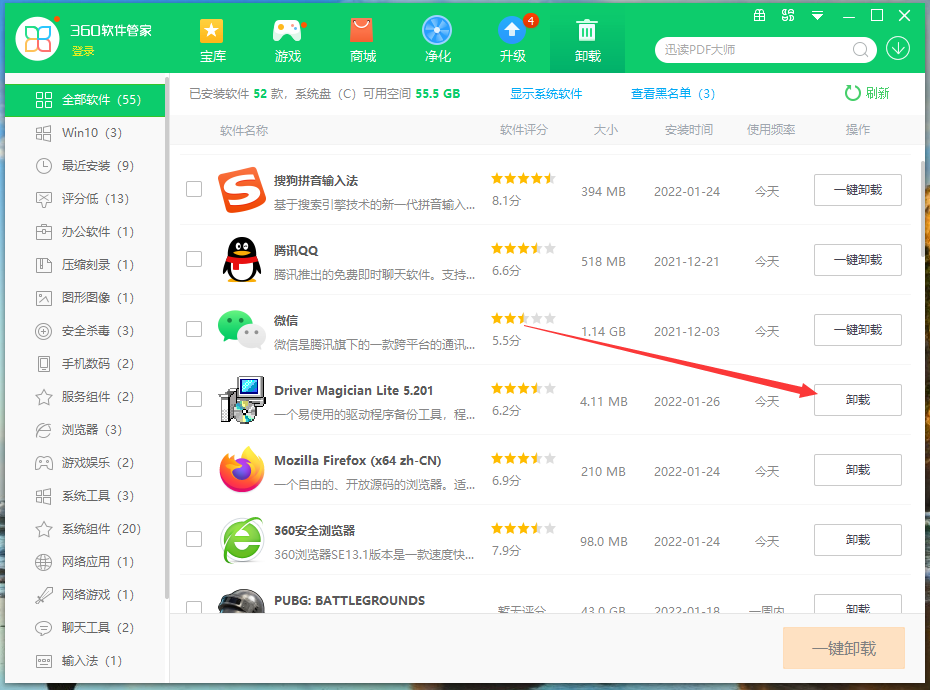This screenshot has height=690, width=930.
Task: Click 一键卸载 for 腾讯QQ
Action: pyautogui.click(x=858, y=260)
